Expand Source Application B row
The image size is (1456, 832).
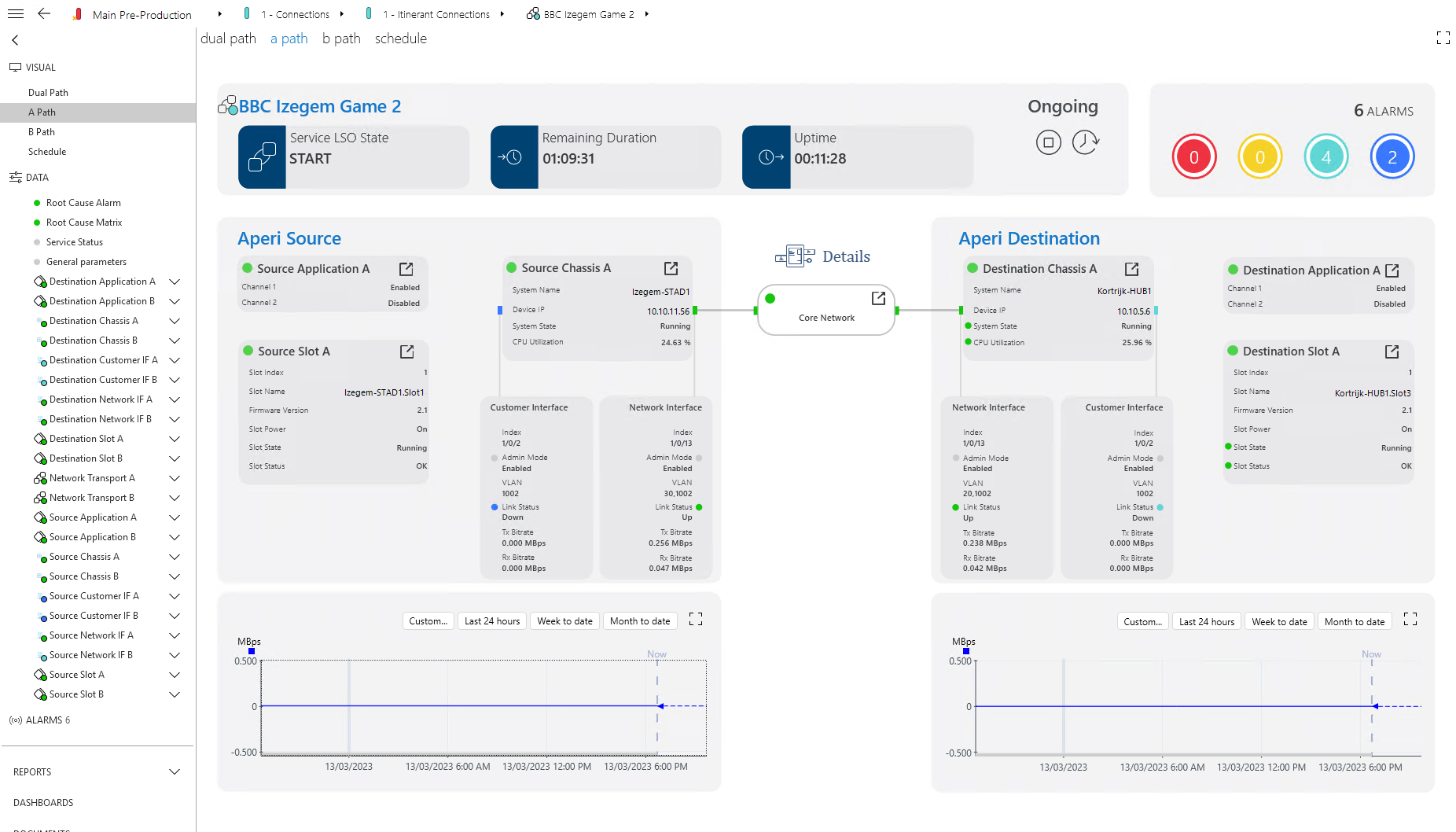click(x=175, y=537)
